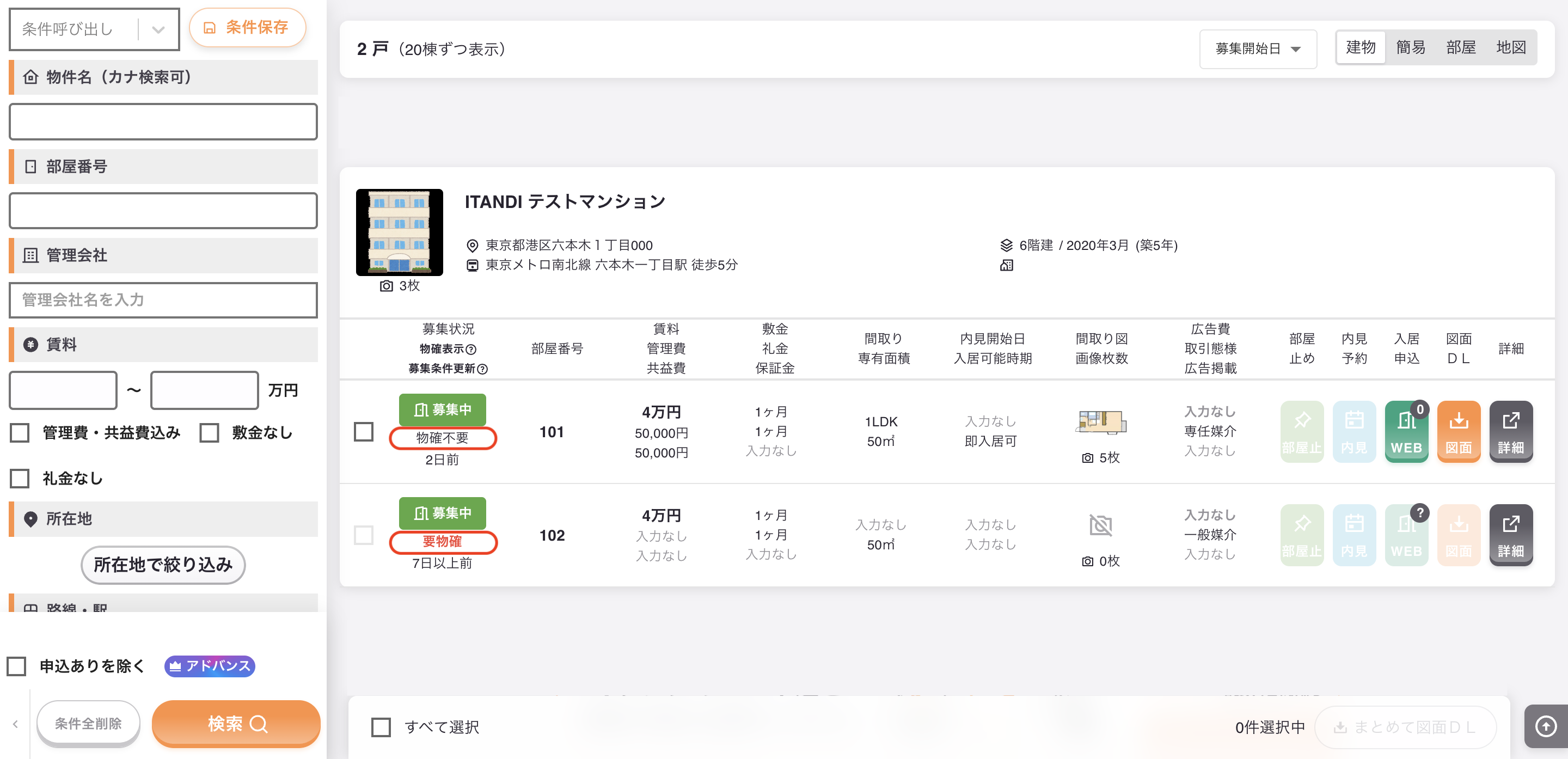
Task: Select checkbox for room 101 row
Action: pos(363,432)
